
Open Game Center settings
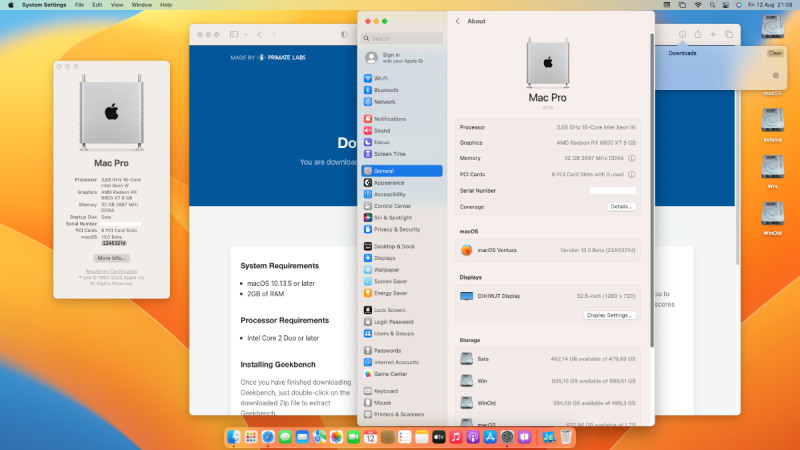tap(389, 373)
